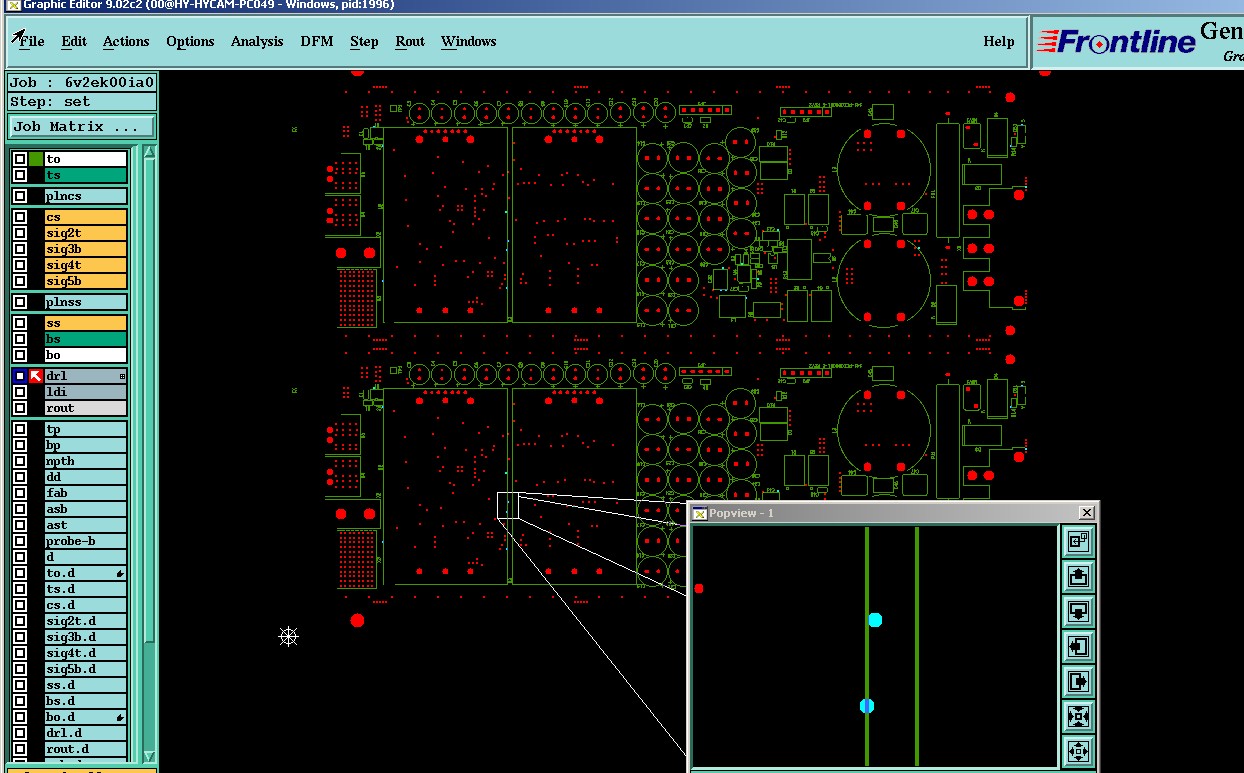This screenshot has width=1244, height=773.
Task: Click lower cyan drill point in Popview
Action: 867,706
